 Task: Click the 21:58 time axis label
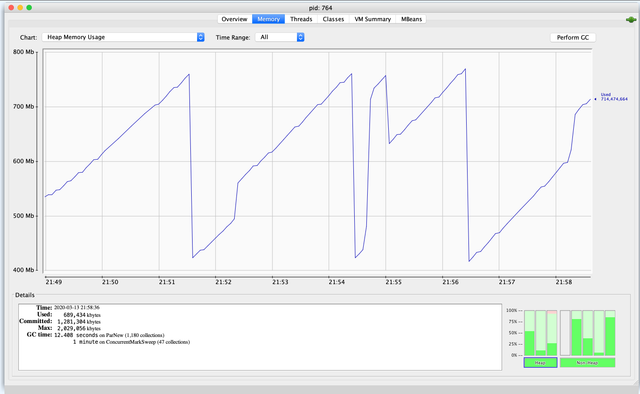563,282
